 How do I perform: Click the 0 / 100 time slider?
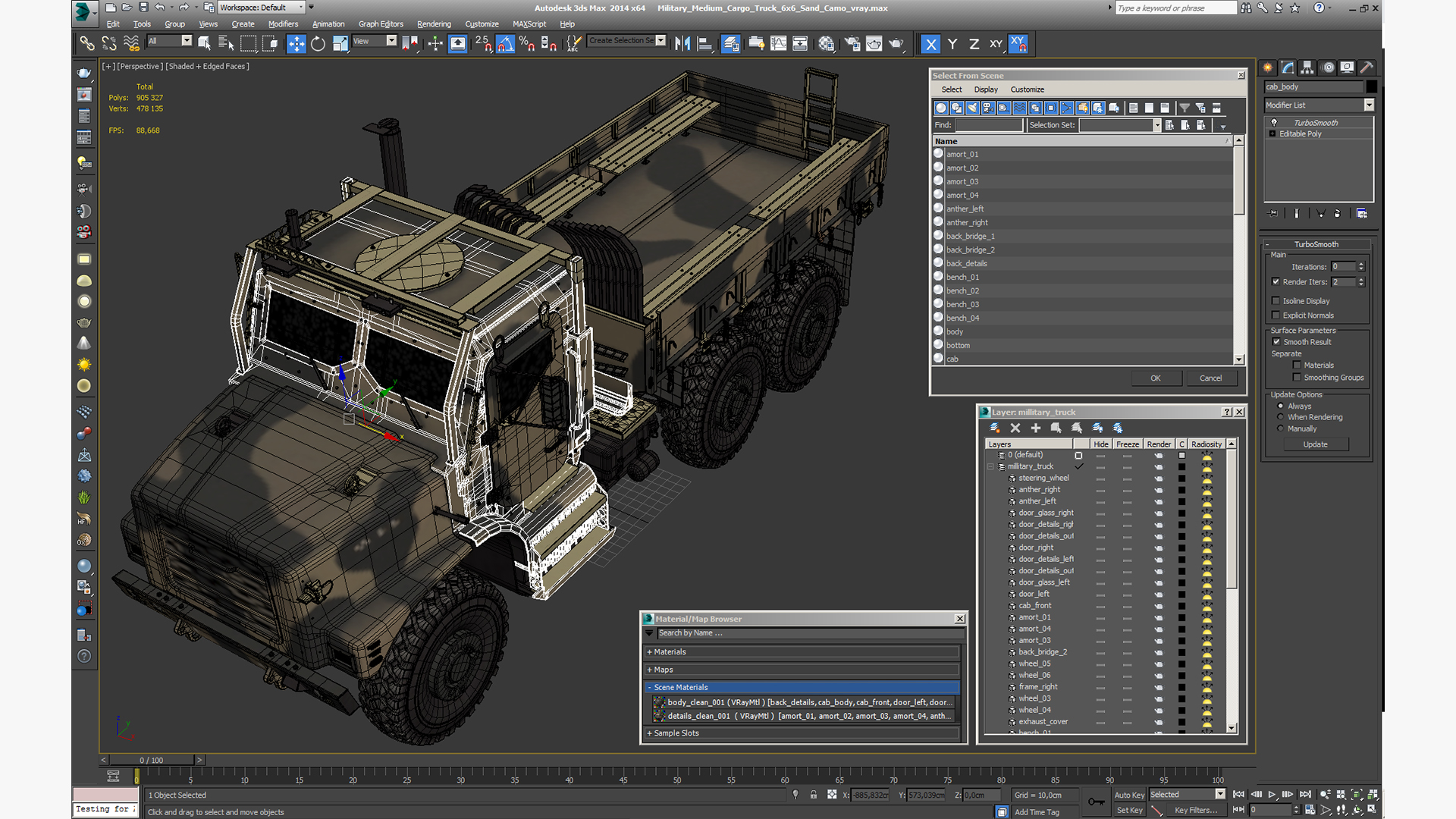click(x=151, y=760)
